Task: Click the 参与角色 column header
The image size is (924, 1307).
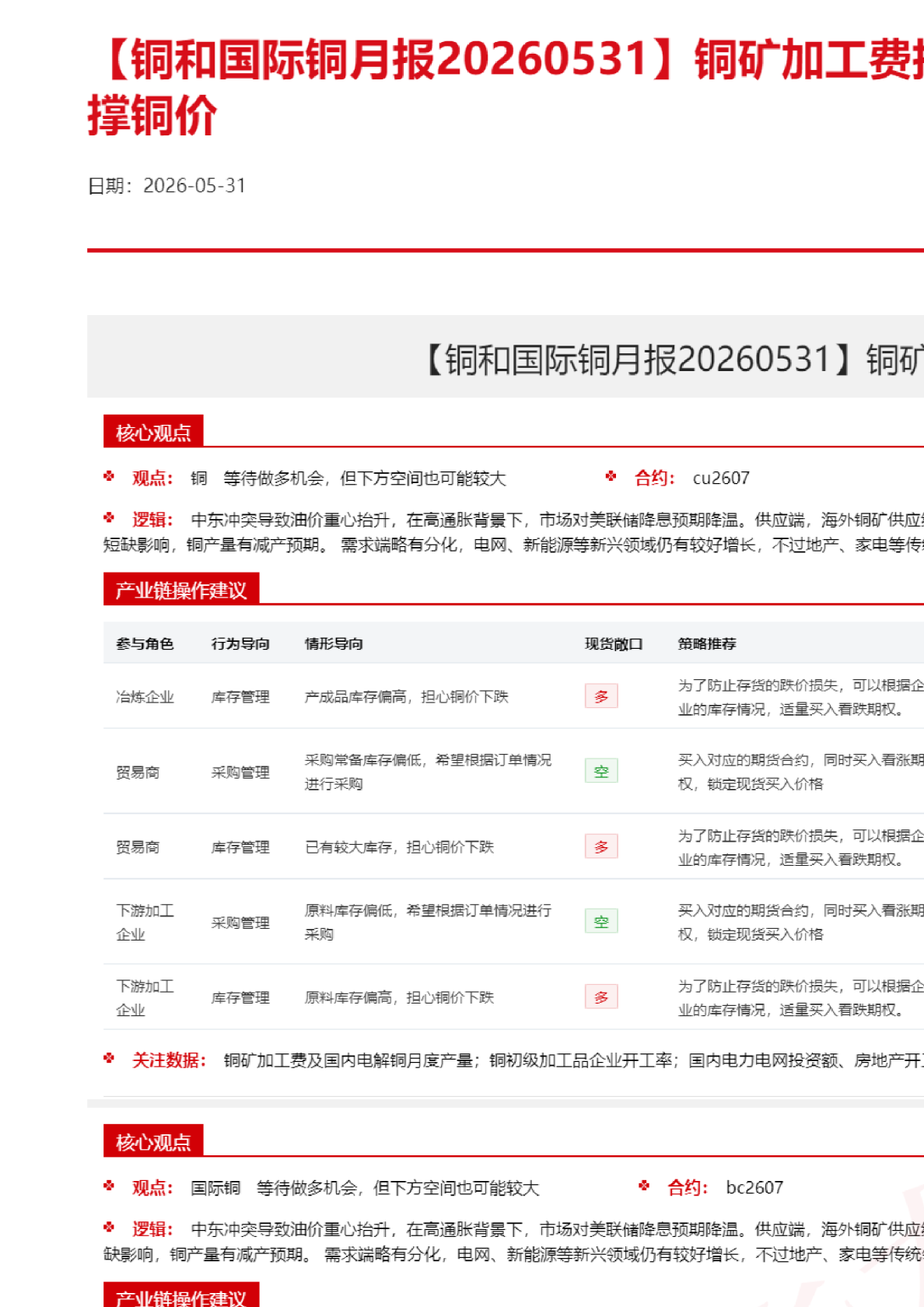Action: (x=145, y=643)
